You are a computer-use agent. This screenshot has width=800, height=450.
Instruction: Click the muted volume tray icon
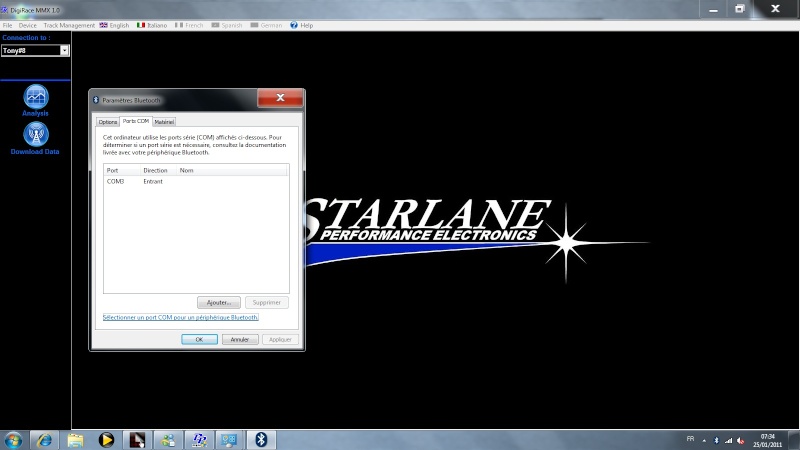tap(741, 440)
